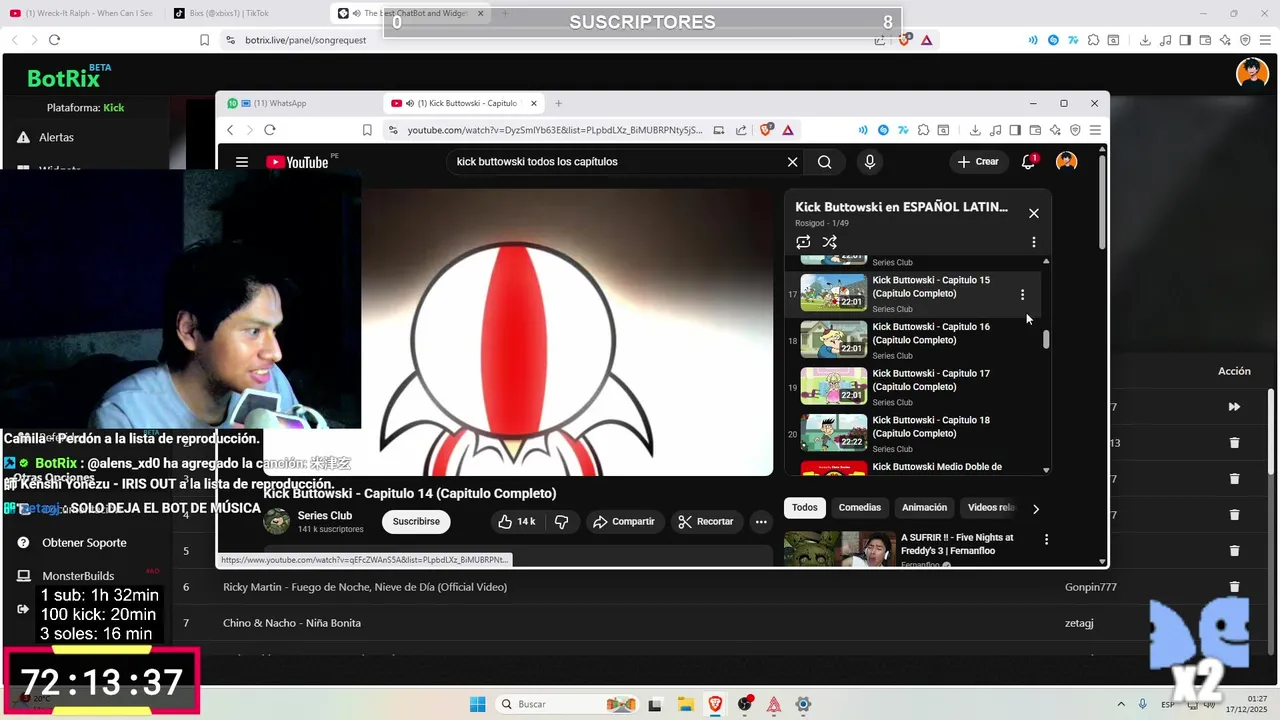Open Obtener Soporte in the BotRix sidebar
This screenshot has width=1280, height=720.
tap(84, 543)
